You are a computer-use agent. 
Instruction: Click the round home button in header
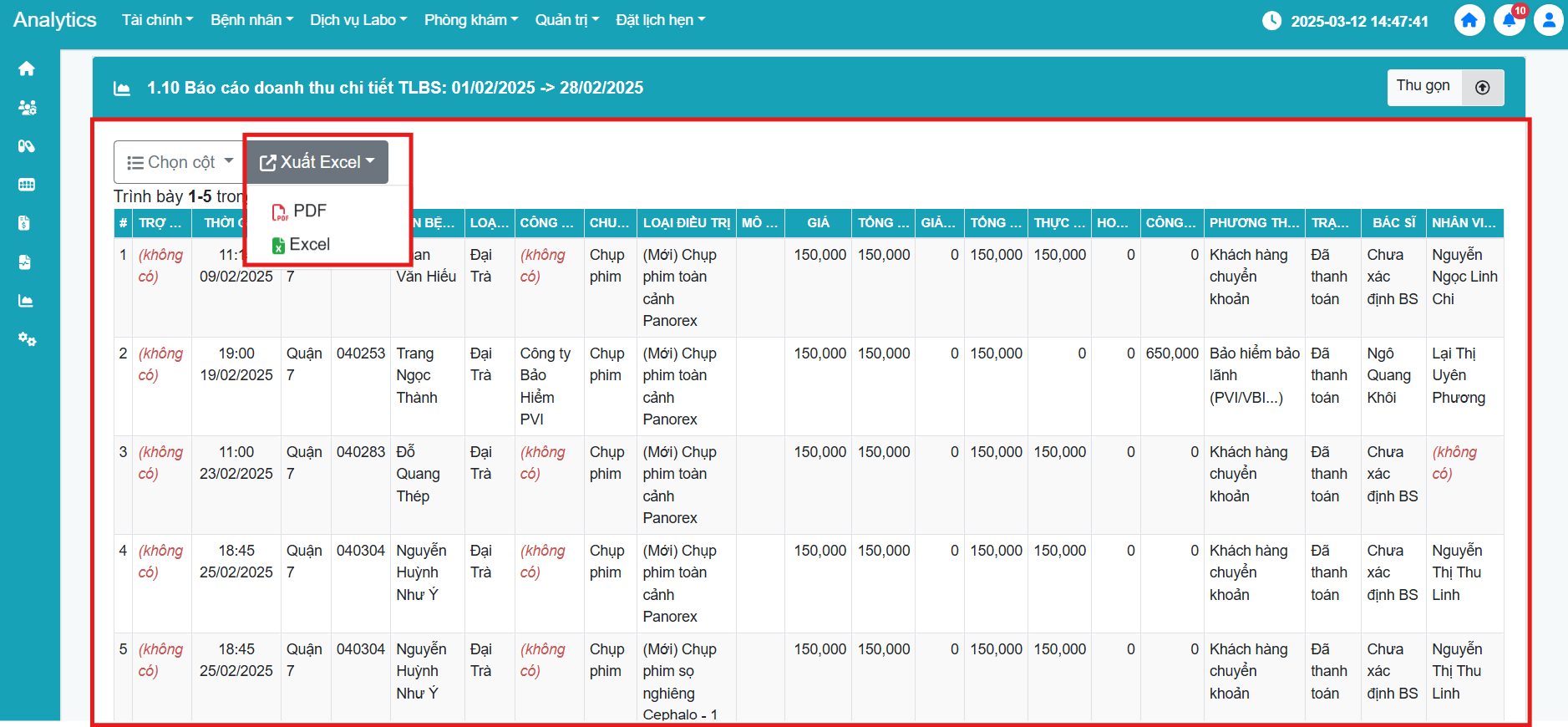click(x=1469, y=20)
